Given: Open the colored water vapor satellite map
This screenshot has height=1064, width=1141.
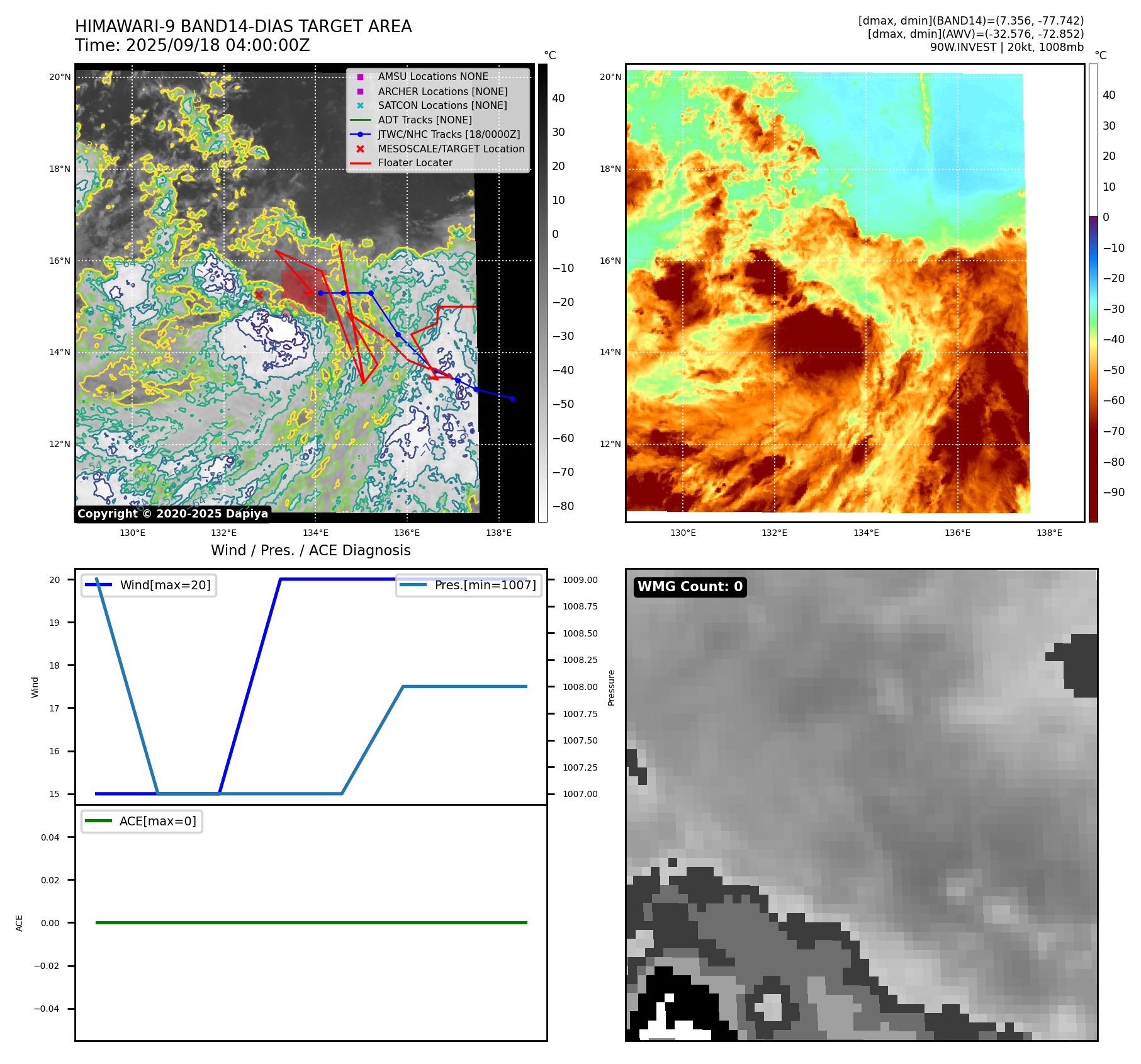Looking at the screenshot, I should [855, 293].
